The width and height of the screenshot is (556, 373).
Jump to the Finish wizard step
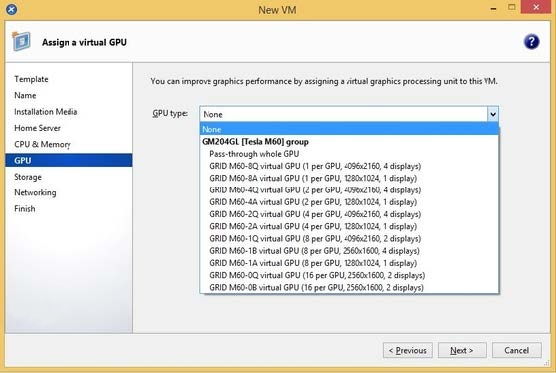pyautogui.click(x=24, y=208)
